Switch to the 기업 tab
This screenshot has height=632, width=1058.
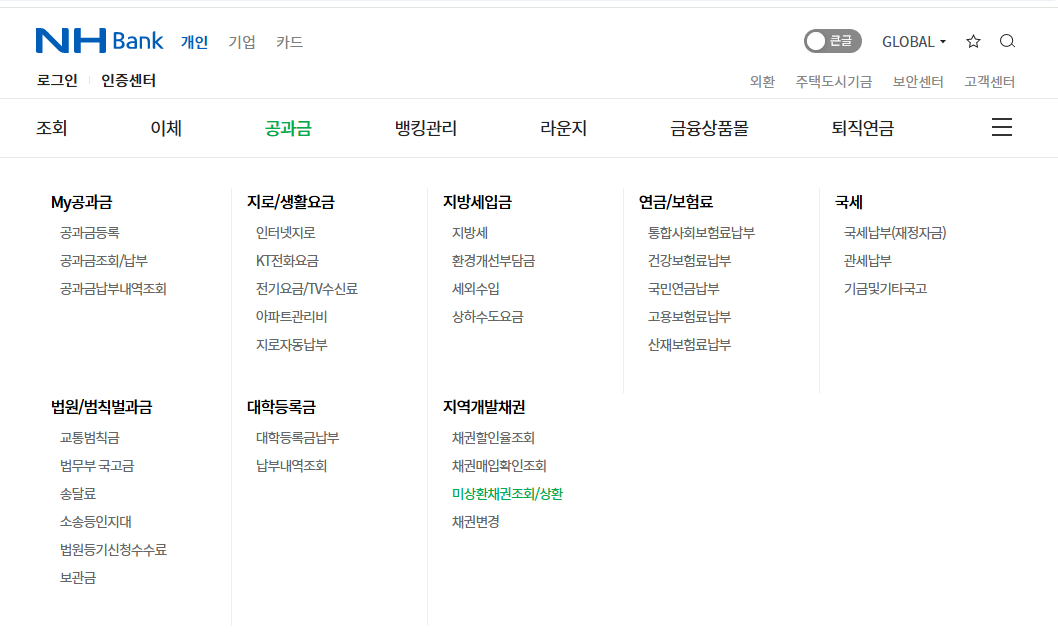(241, 43)
